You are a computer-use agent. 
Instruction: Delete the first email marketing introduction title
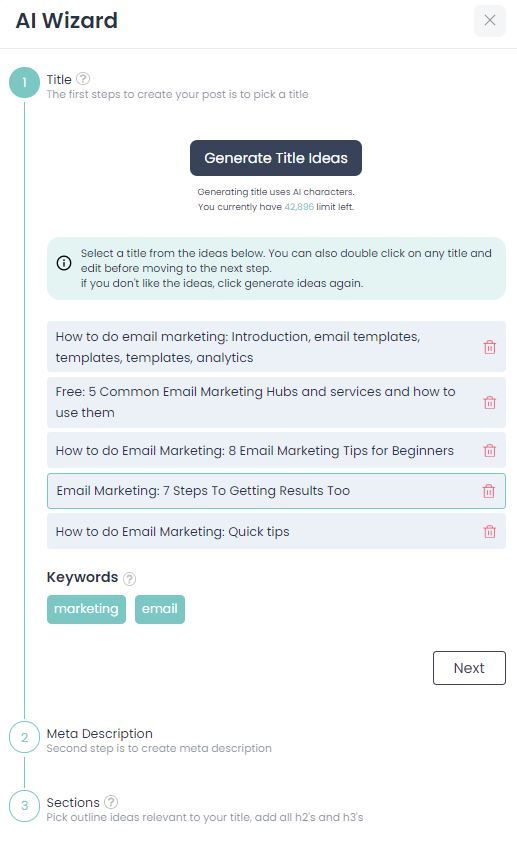click(489, 347)
